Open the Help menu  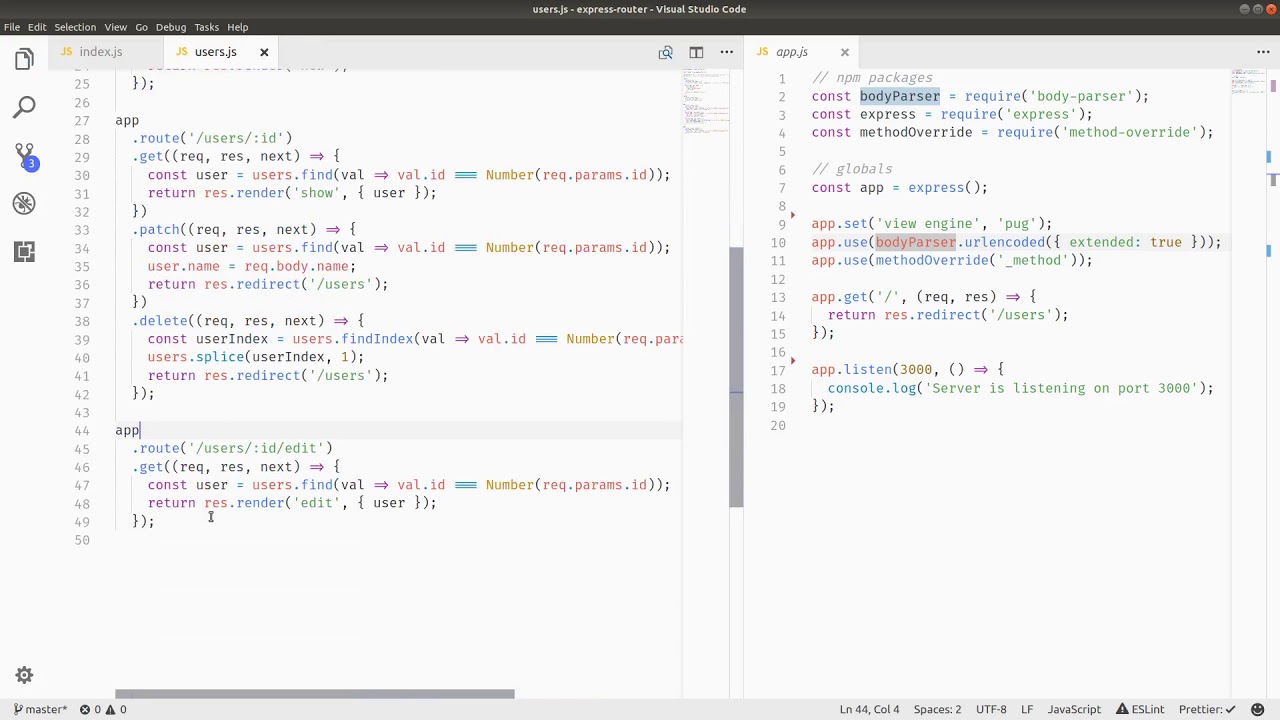pyautogui.click(x=238, y=27)
